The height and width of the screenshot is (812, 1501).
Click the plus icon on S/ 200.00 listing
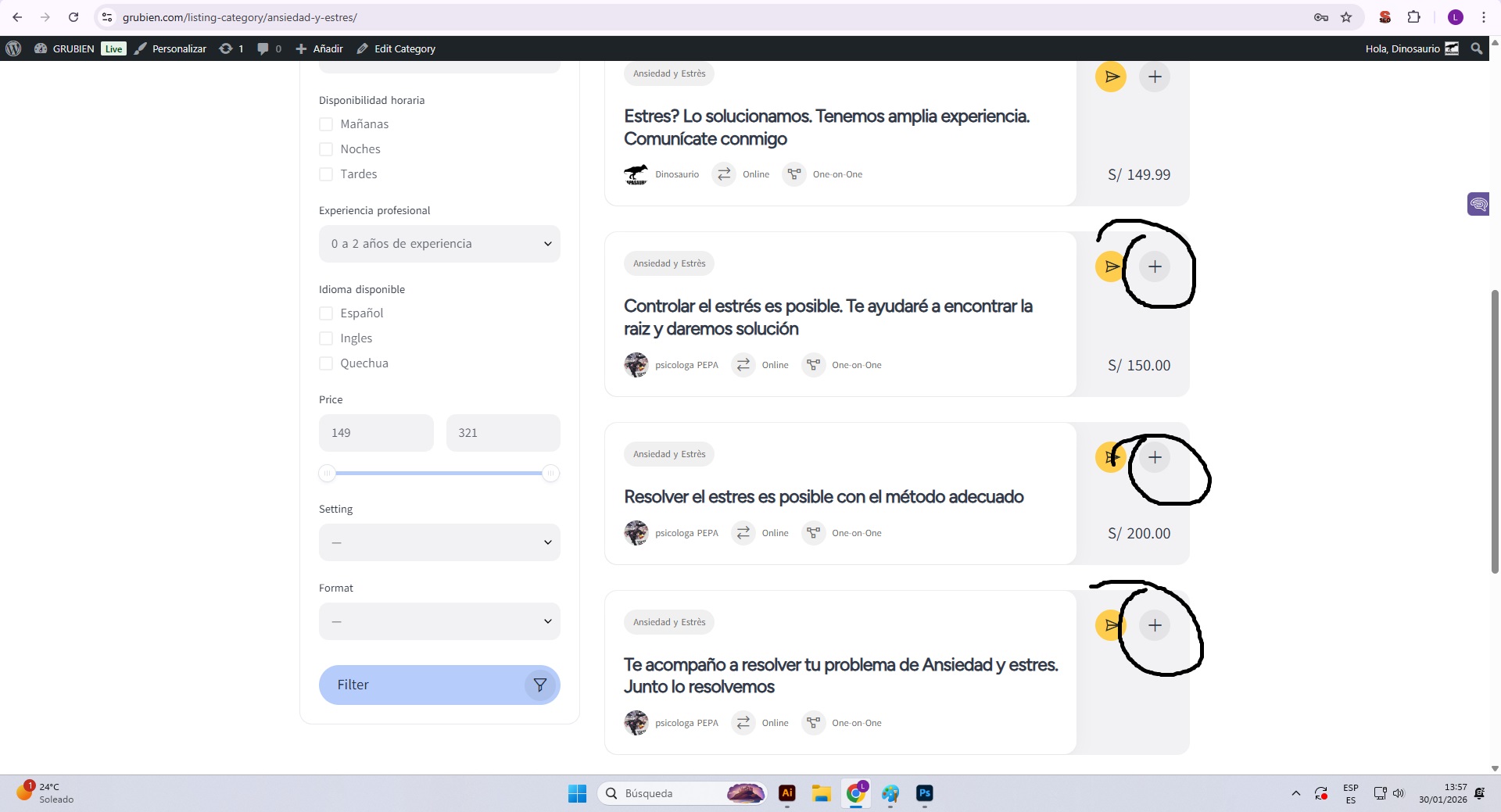click(1155, 457)
